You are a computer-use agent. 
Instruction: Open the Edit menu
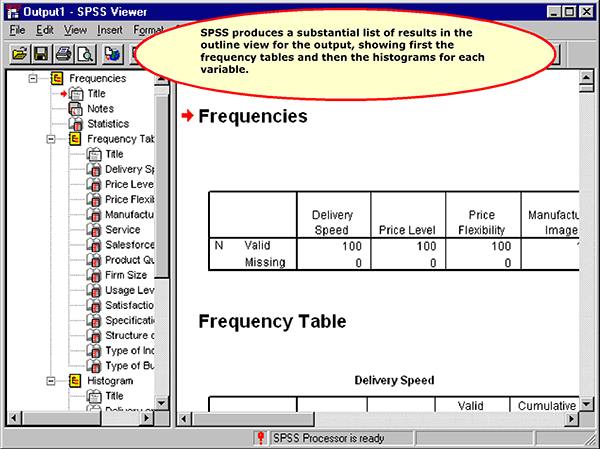[x=45, y=30]
